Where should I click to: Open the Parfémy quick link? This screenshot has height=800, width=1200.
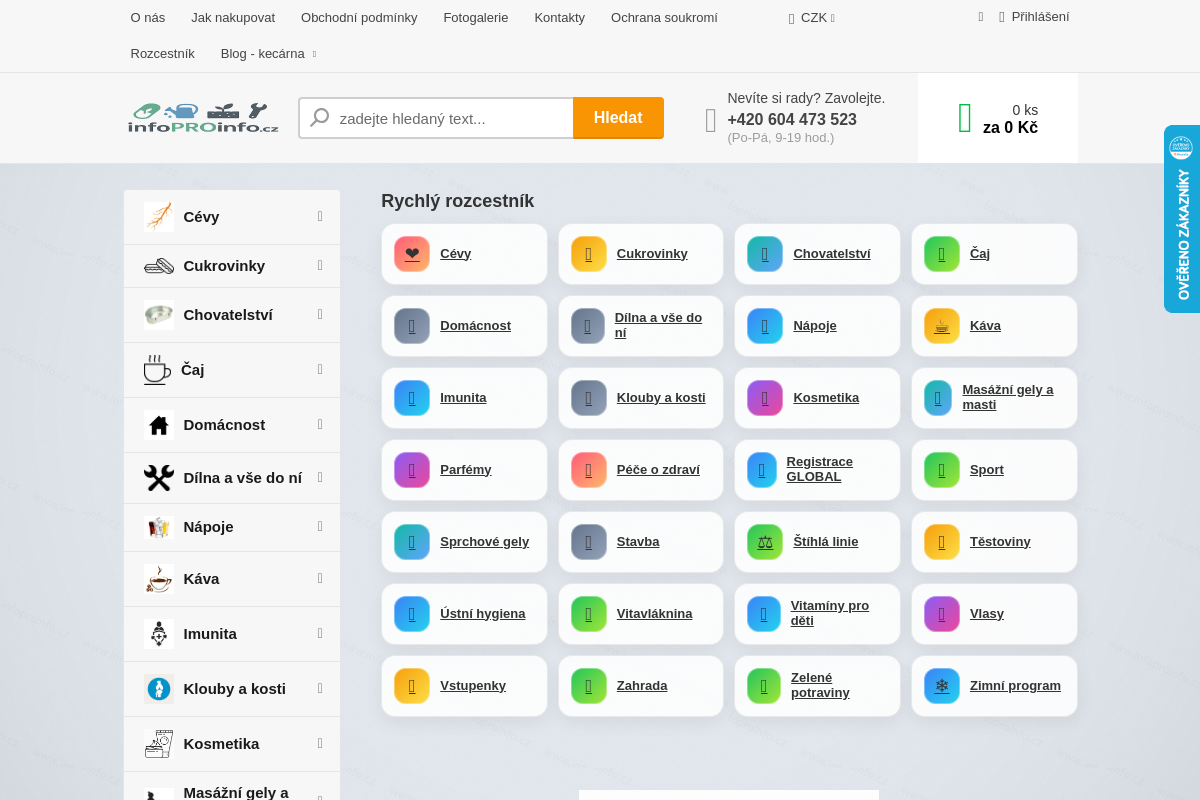coord(465,470)
